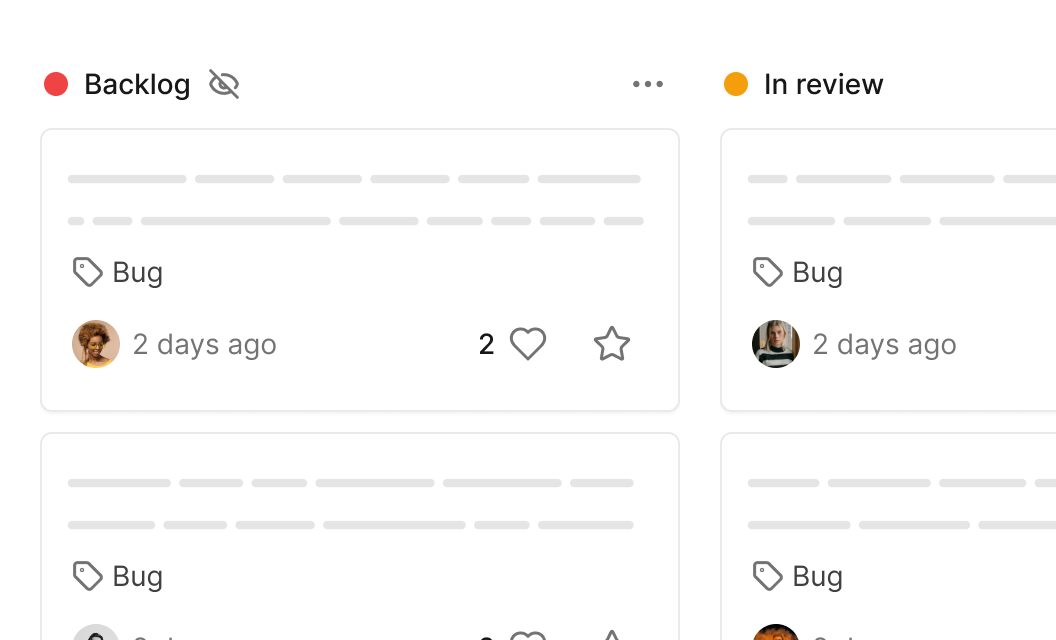The width and height of the screenshot is (1056, 640).
Task: Click Bug label on second Backlog card
Action: point(137,577)
